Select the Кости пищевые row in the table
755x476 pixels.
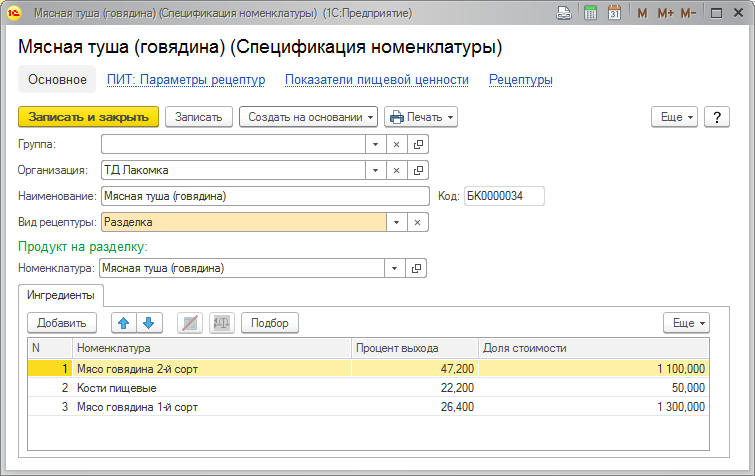point(210,387)
